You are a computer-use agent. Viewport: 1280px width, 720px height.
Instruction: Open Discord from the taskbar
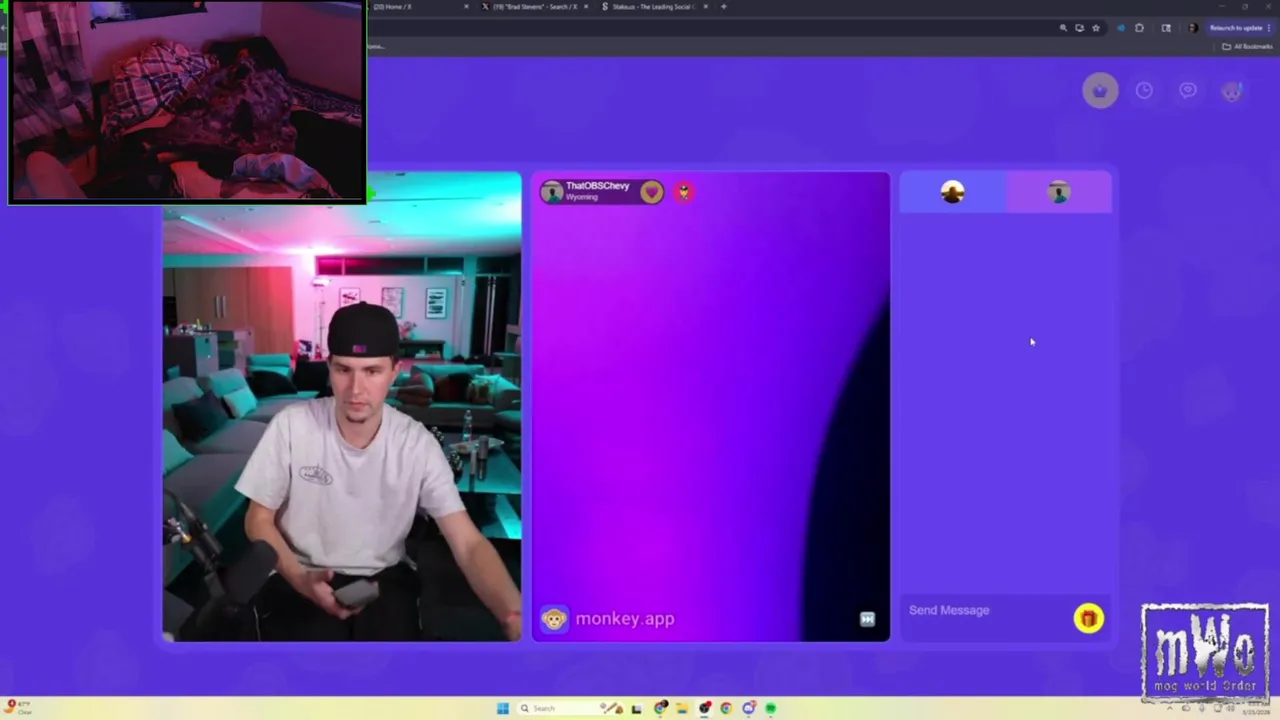coord(749,708)
